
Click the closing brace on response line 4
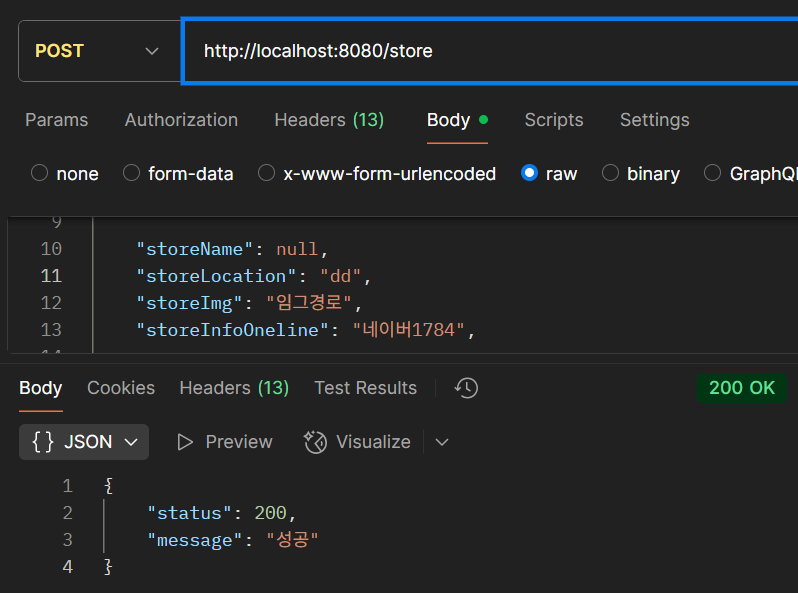(108, 567)
